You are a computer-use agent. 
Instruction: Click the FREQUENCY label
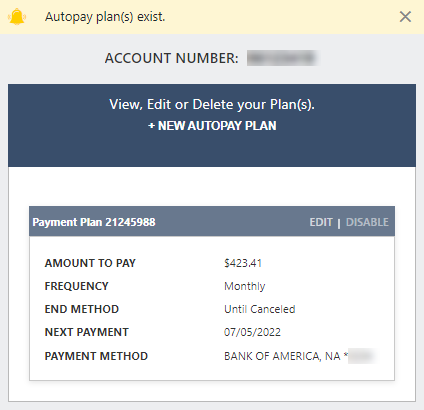tap(77, 286)
